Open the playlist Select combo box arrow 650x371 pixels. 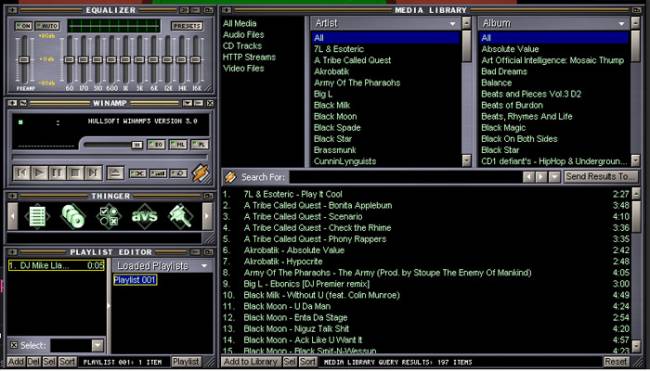(98, 345)
